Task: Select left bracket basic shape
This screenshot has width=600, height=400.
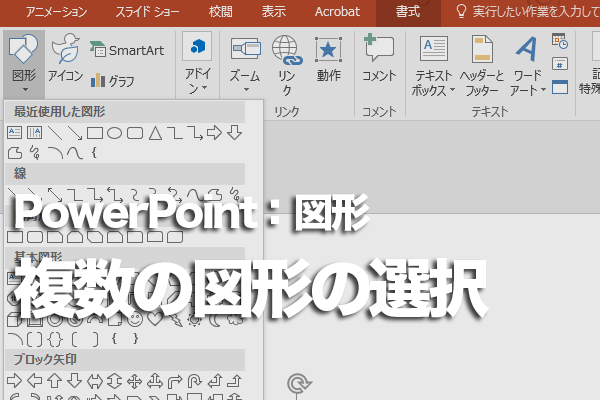Action: tap(75, 339)
